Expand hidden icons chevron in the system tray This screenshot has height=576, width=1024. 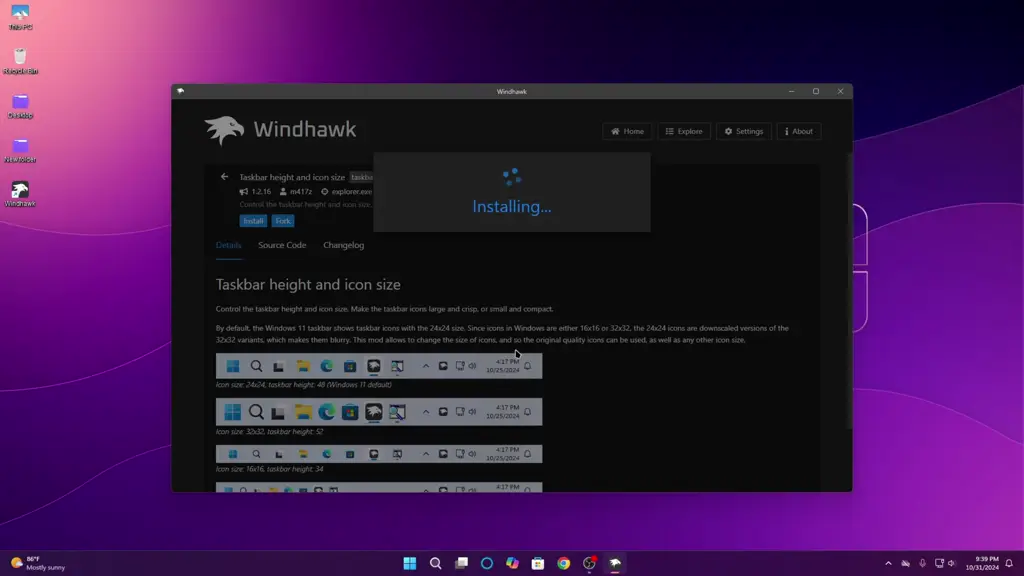point(888,563)
